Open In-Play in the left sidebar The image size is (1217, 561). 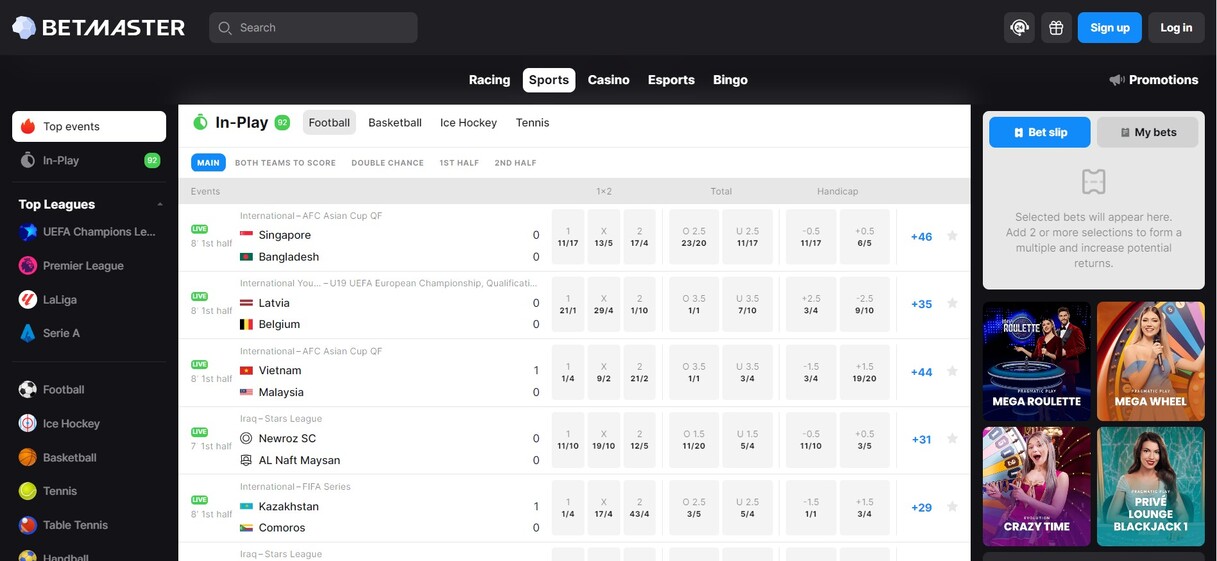tap(89, 160)
